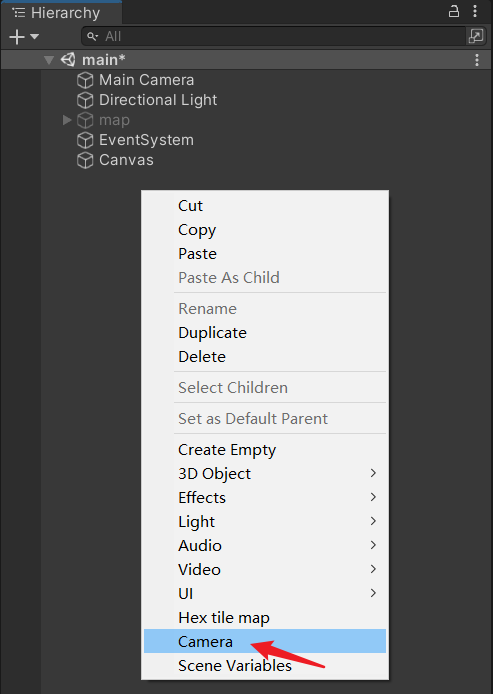Click the plus create-object button
The width and height of the screenshot is (493, 694).
pos(17,37)
